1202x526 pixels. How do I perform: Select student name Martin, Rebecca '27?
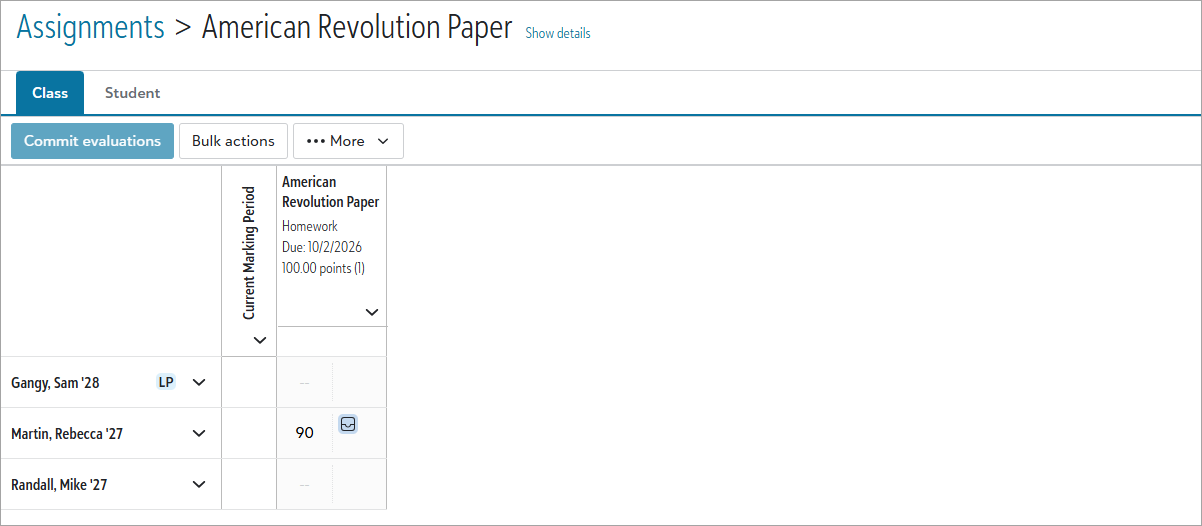tap(67, 433)
